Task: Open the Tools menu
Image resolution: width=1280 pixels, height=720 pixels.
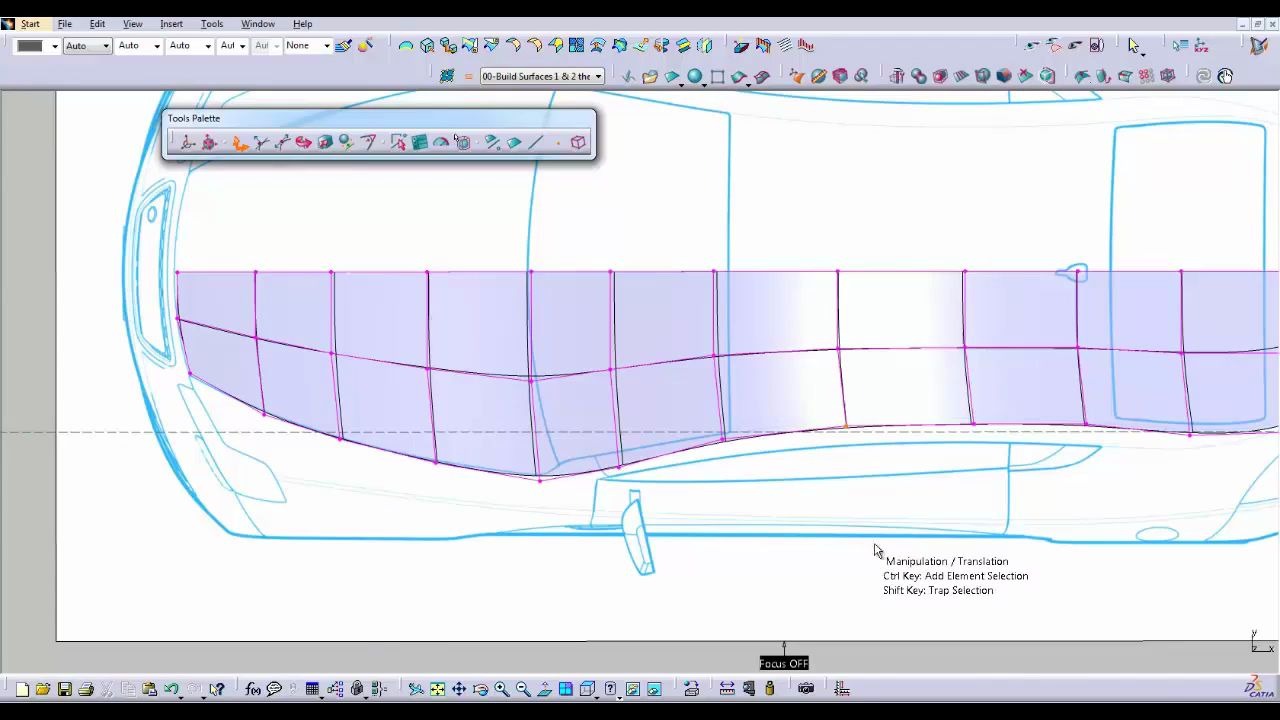Action: [x=212, y=24]
